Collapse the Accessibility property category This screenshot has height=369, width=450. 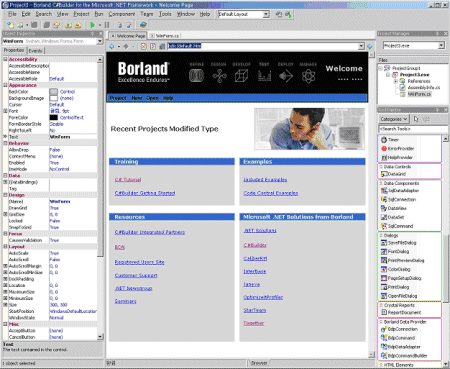click(x=5, y=59)
